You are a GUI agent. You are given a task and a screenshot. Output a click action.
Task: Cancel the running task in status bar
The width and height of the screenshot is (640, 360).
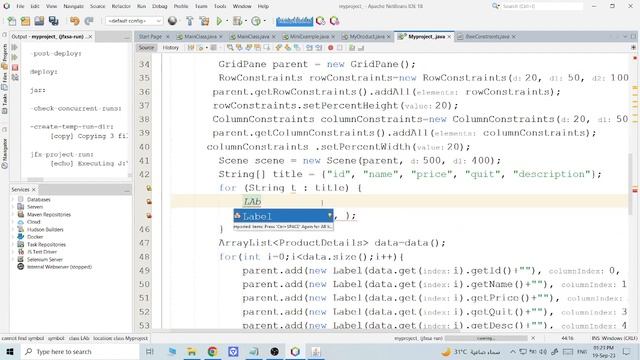[x=533, y=338]
